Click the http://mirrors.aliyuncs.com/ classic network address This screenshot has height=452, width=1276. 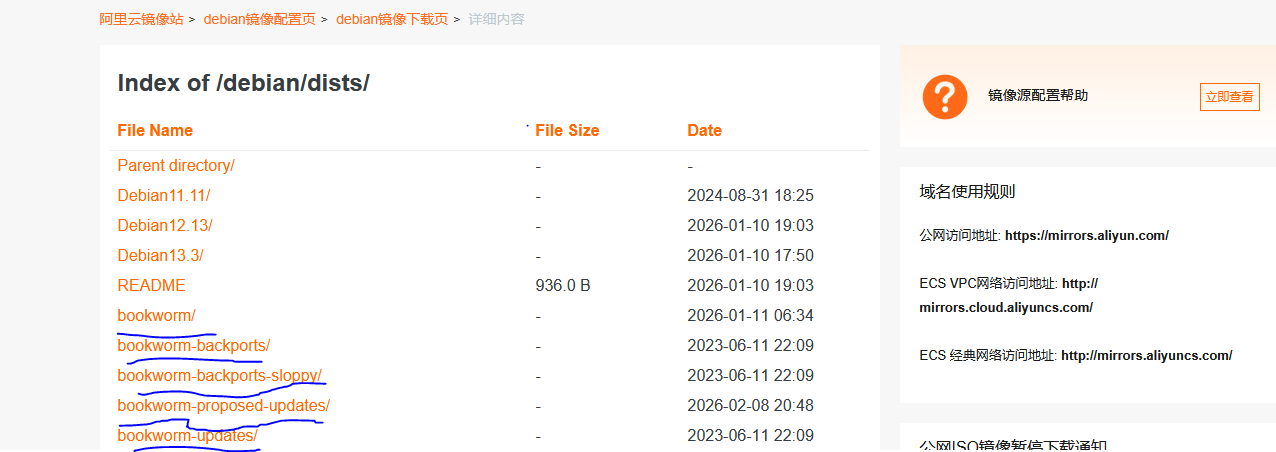pos(1146,355)
